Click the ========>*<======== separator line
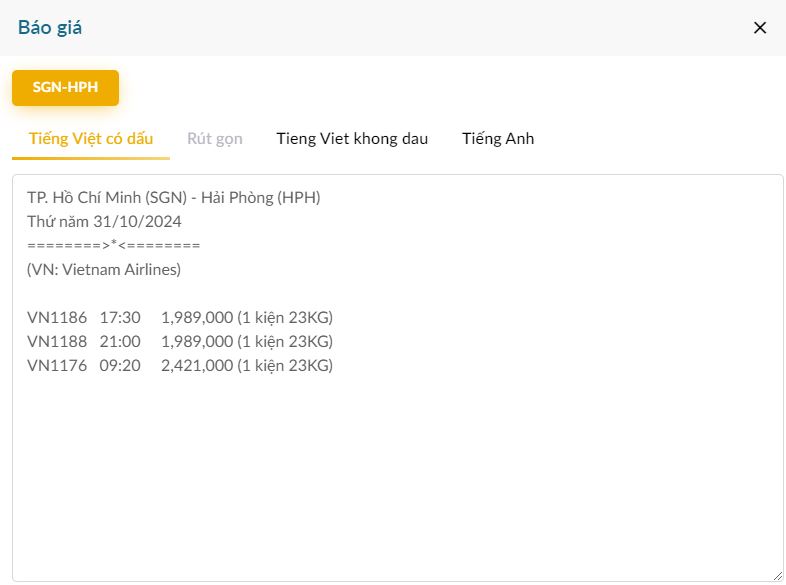786x585 pixels. click(x=113, y=245)
